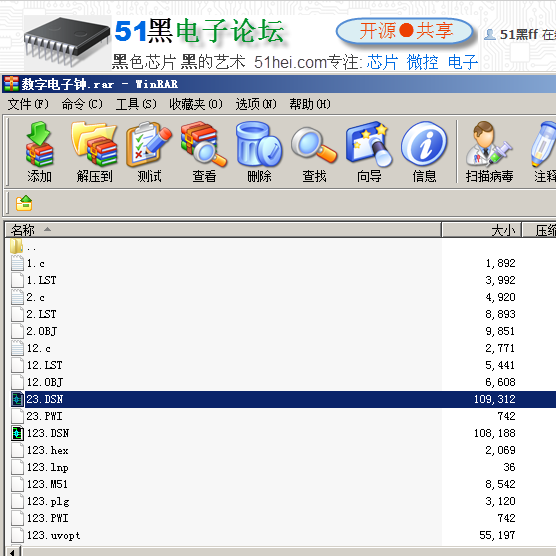Click the 2.OBJ blank file icon
This screenshot has height=556, width=556.
coord(17,331)
